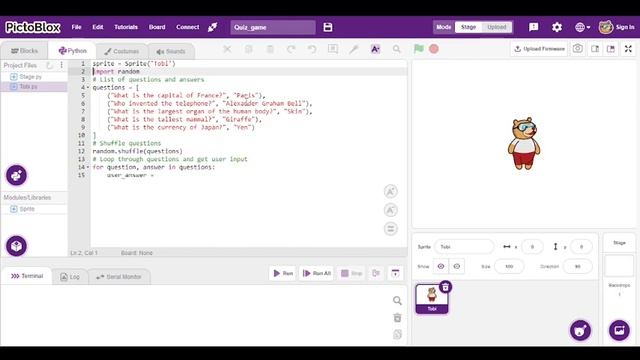Open the Tutorials menu
Image resolution: width=640 pixels, height=360 pixels.
tap(126, 27)
